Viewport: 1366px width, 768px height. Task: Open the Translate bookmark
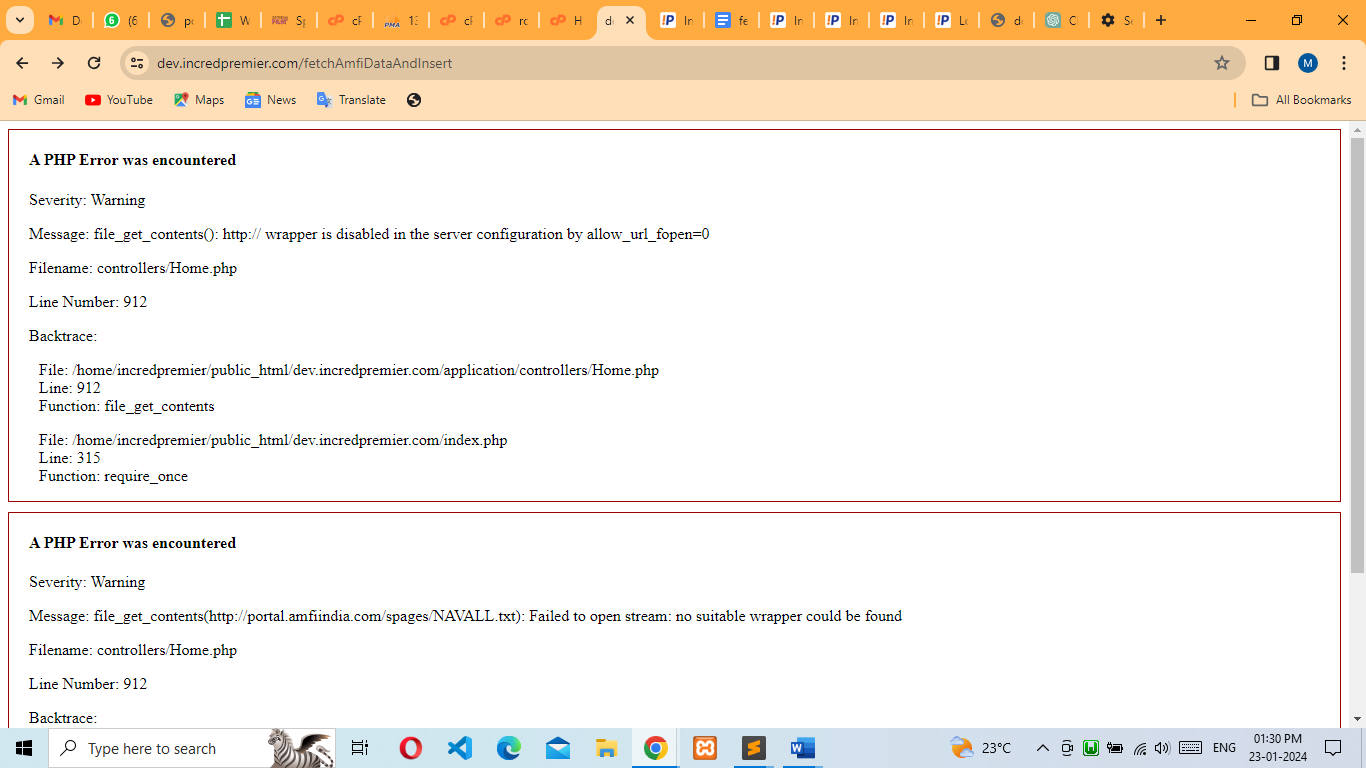pyautogui.click(x=351, y=100)
